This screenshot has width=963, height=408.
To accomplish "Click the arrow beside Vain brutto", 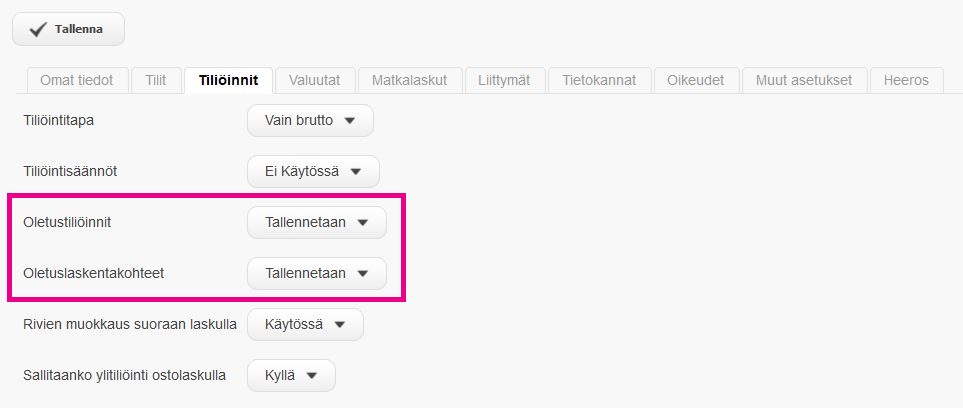I will [349, 121].
